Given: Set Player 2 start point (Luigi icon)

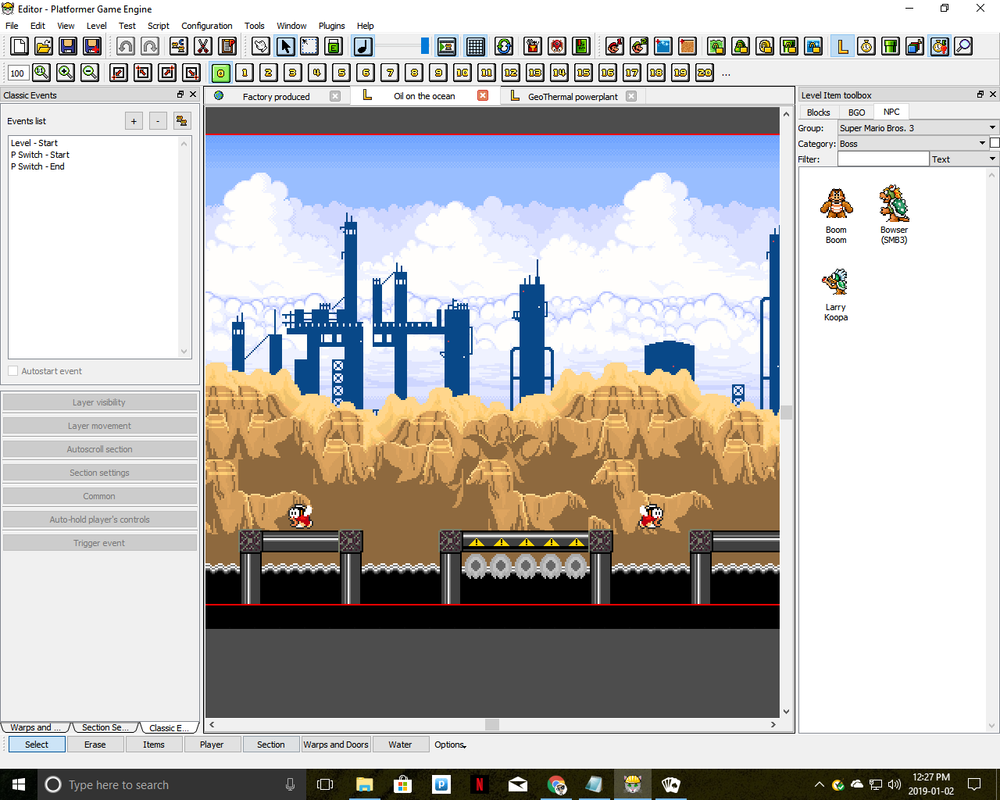Looking at the screenshot, I should coord(639,46).
